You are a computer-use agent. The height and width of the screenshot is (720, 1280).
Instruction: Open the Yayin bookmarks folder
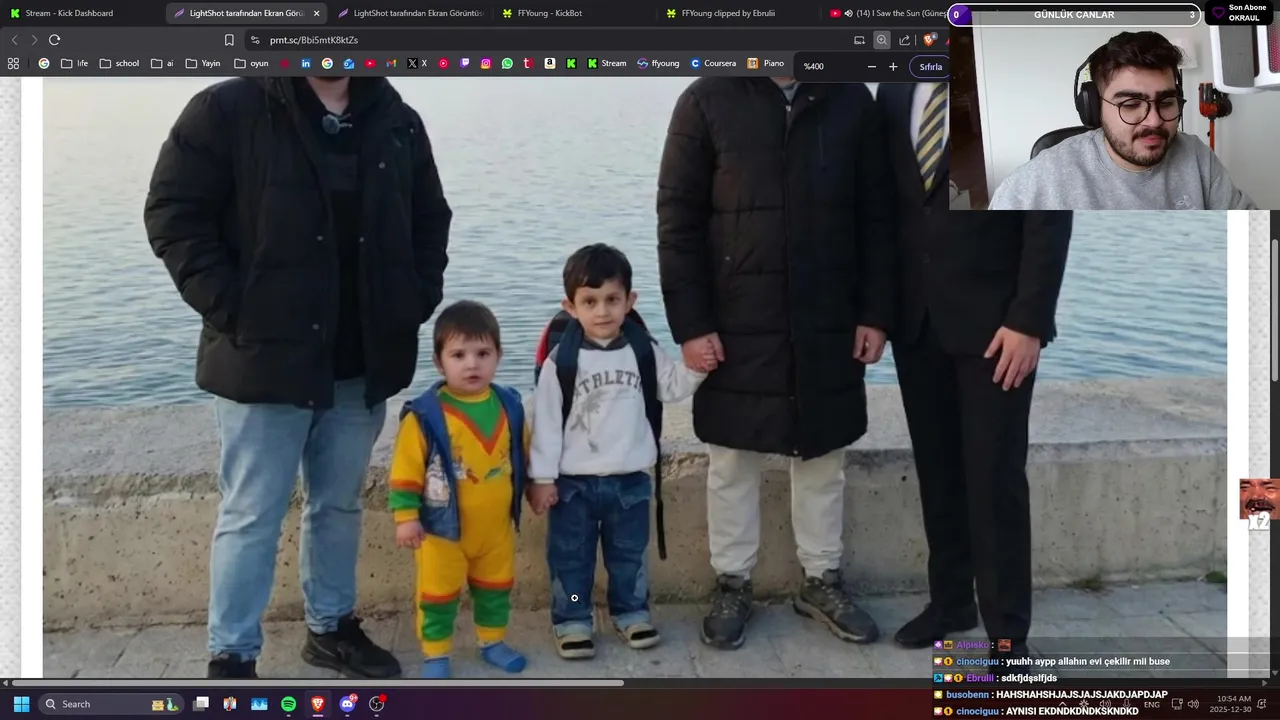(203, 63)
